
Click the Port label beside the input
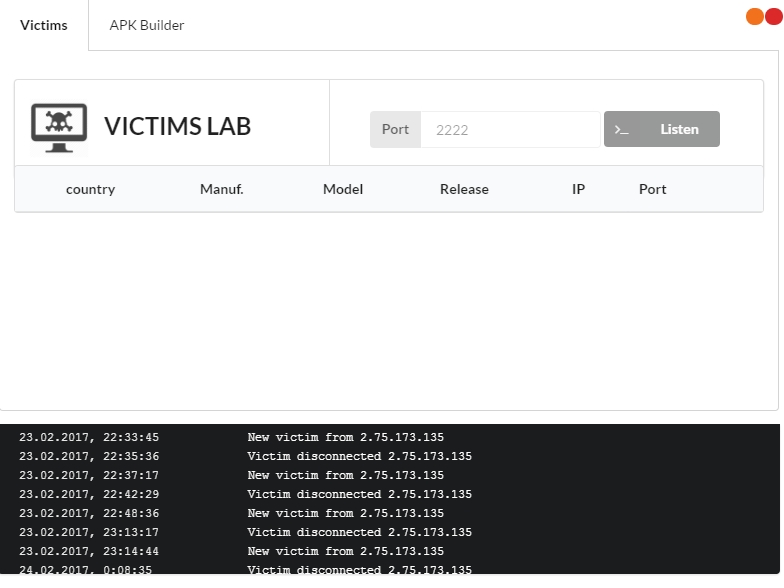[395, 129]
